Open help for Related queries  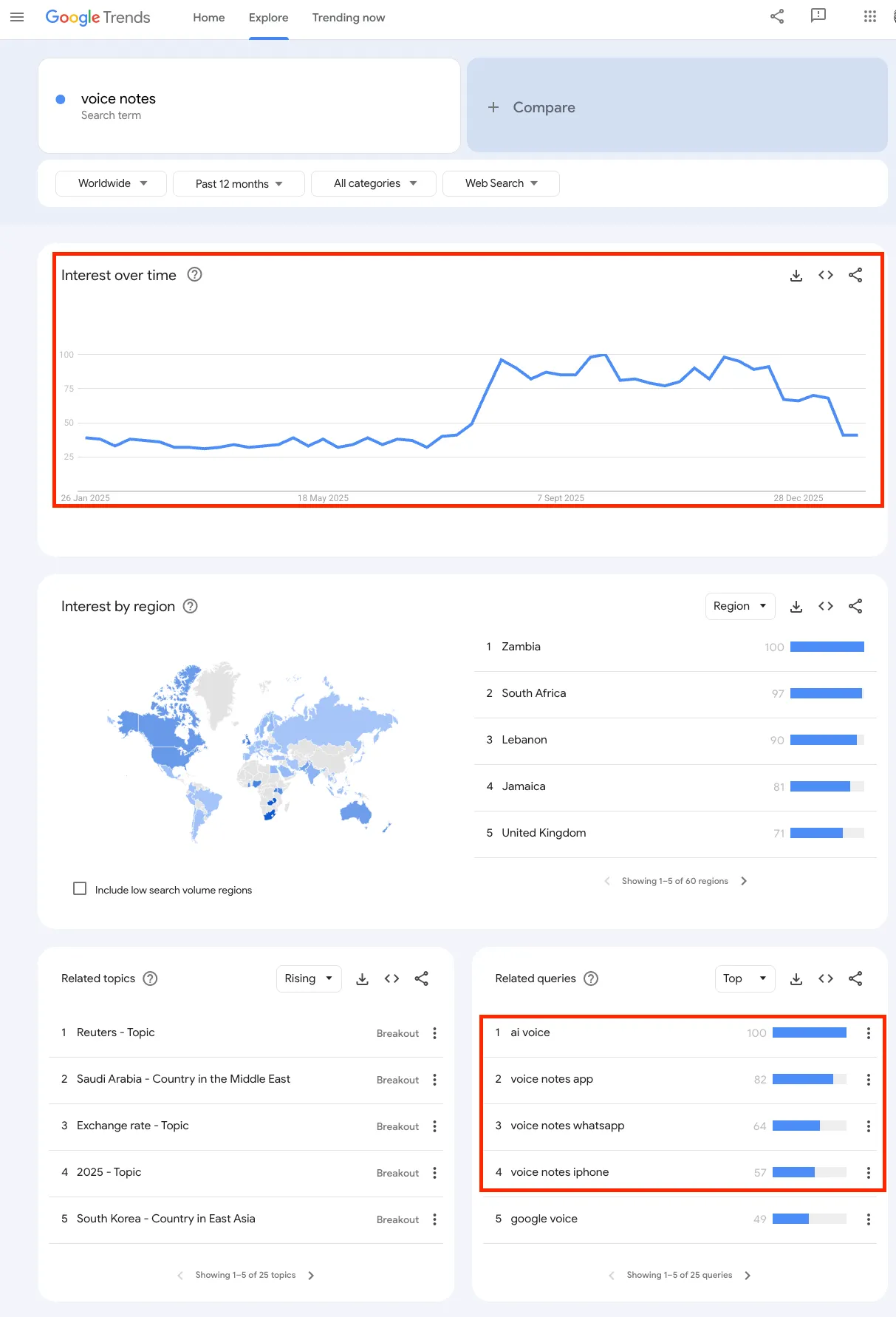point(591,979)
